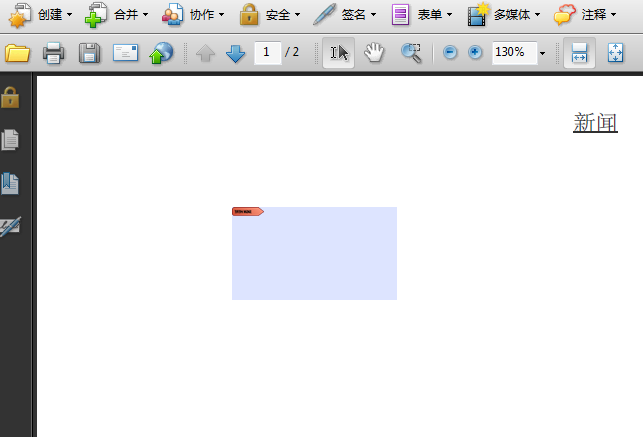Open the security lock side panel
643x437 pixels.
tap(10, 97)
